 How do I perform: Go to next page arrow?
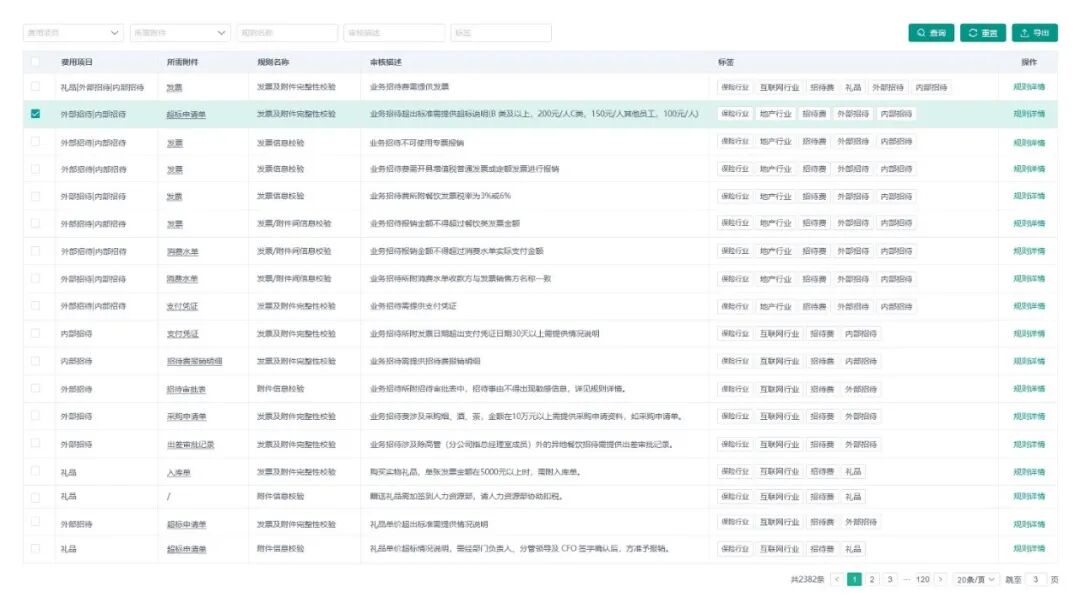[x=940, y=579]
